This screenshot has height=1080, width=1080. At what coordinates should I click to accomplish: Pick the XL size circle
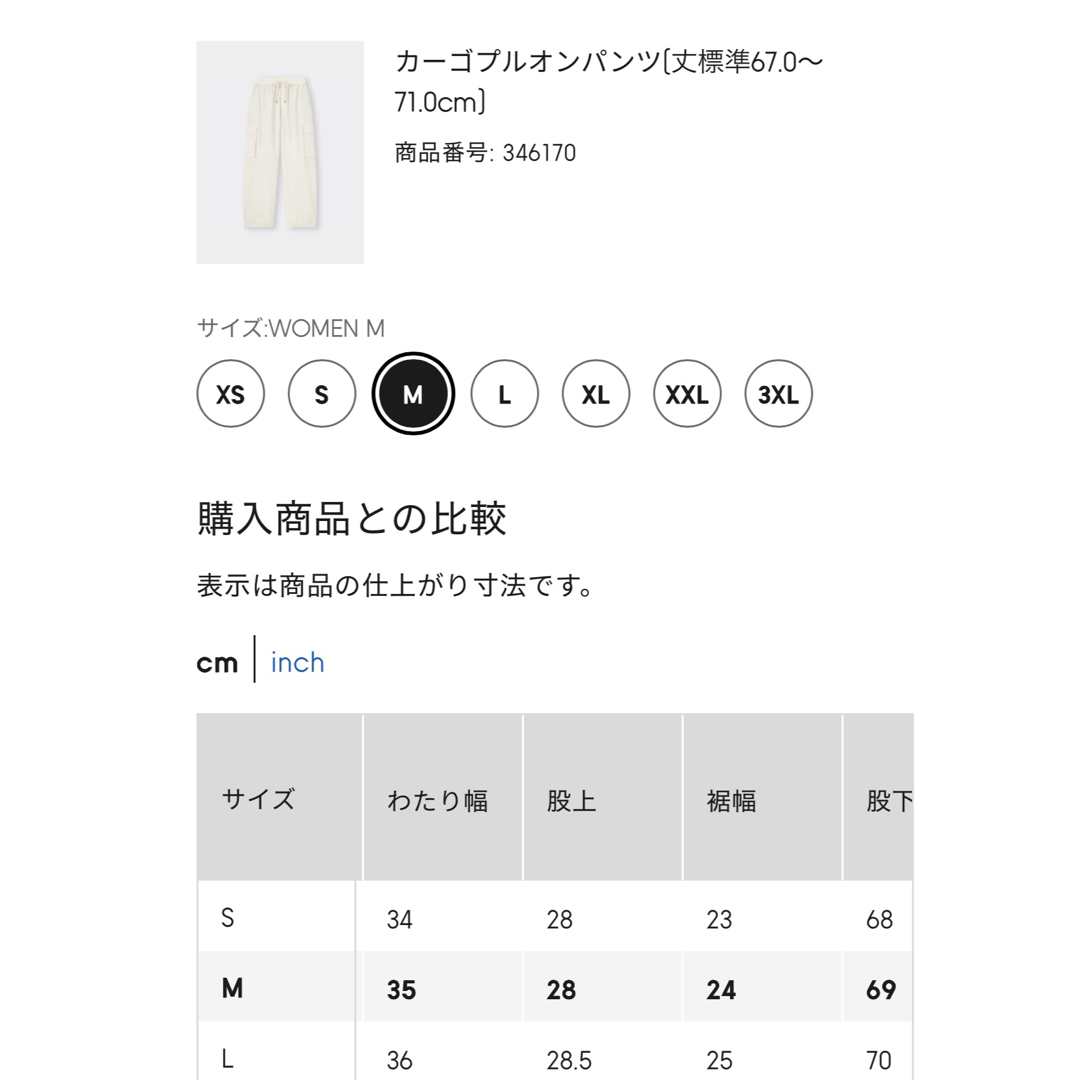(x=596, y=394)
